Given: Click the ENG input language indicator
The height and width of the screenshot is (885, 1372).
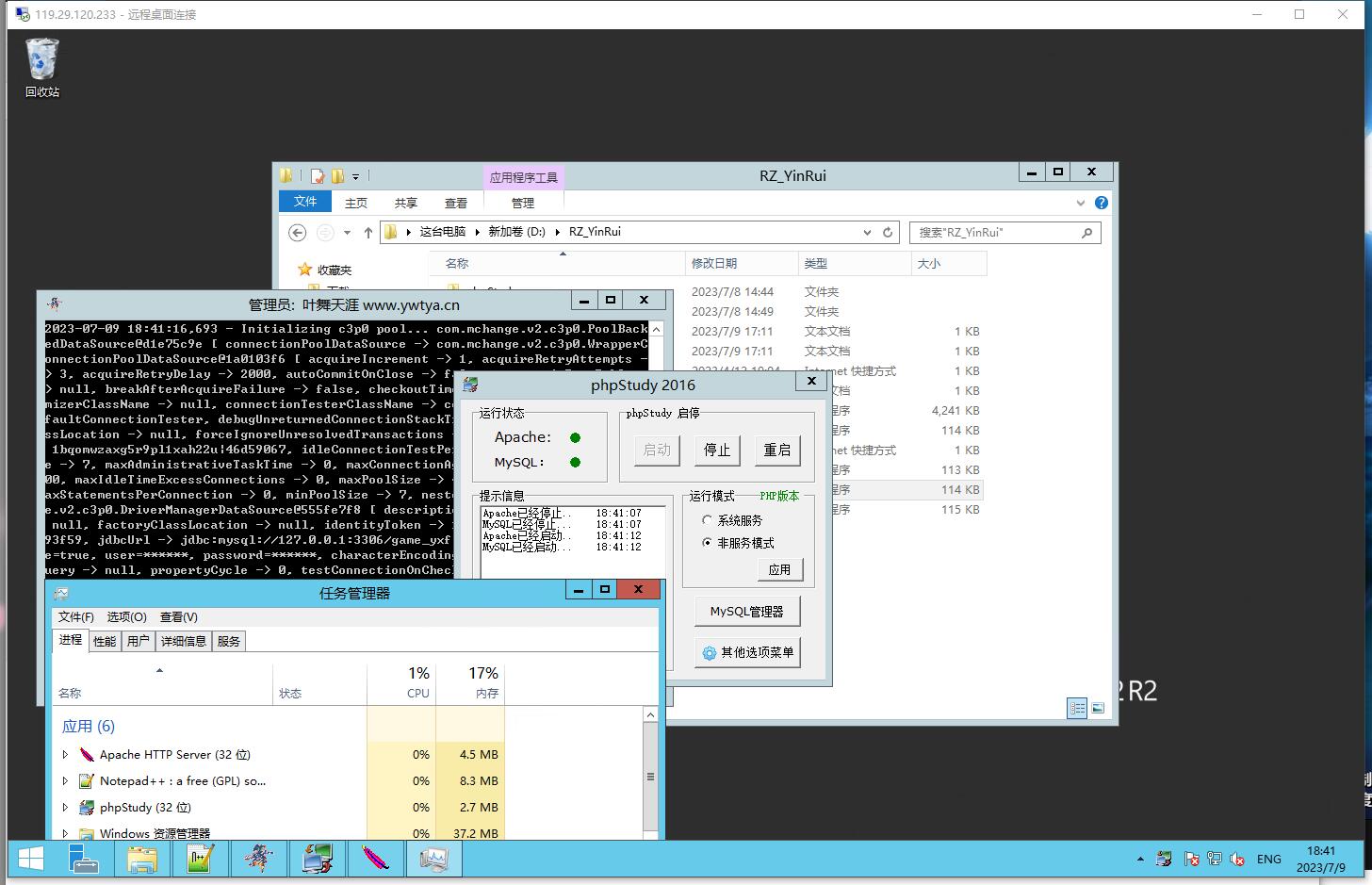Looking at the screenshot, I should coord(1269,859).
